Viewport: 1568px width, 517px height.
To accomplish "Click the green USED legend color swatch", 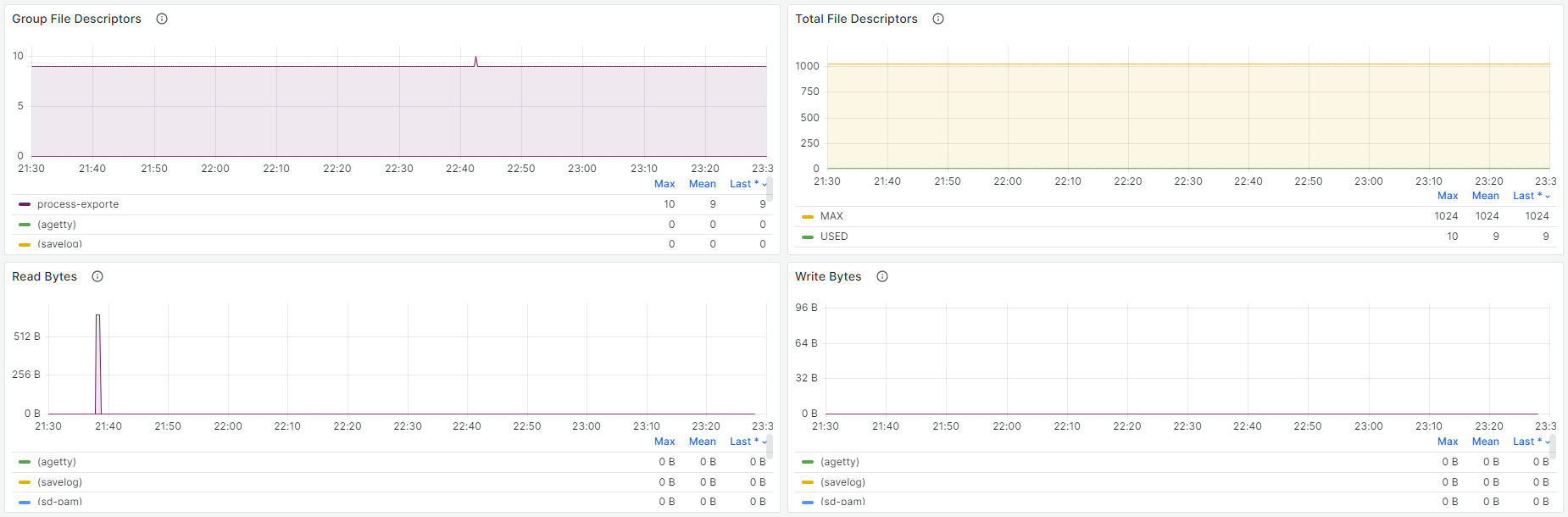I will (x=808, y=237).
